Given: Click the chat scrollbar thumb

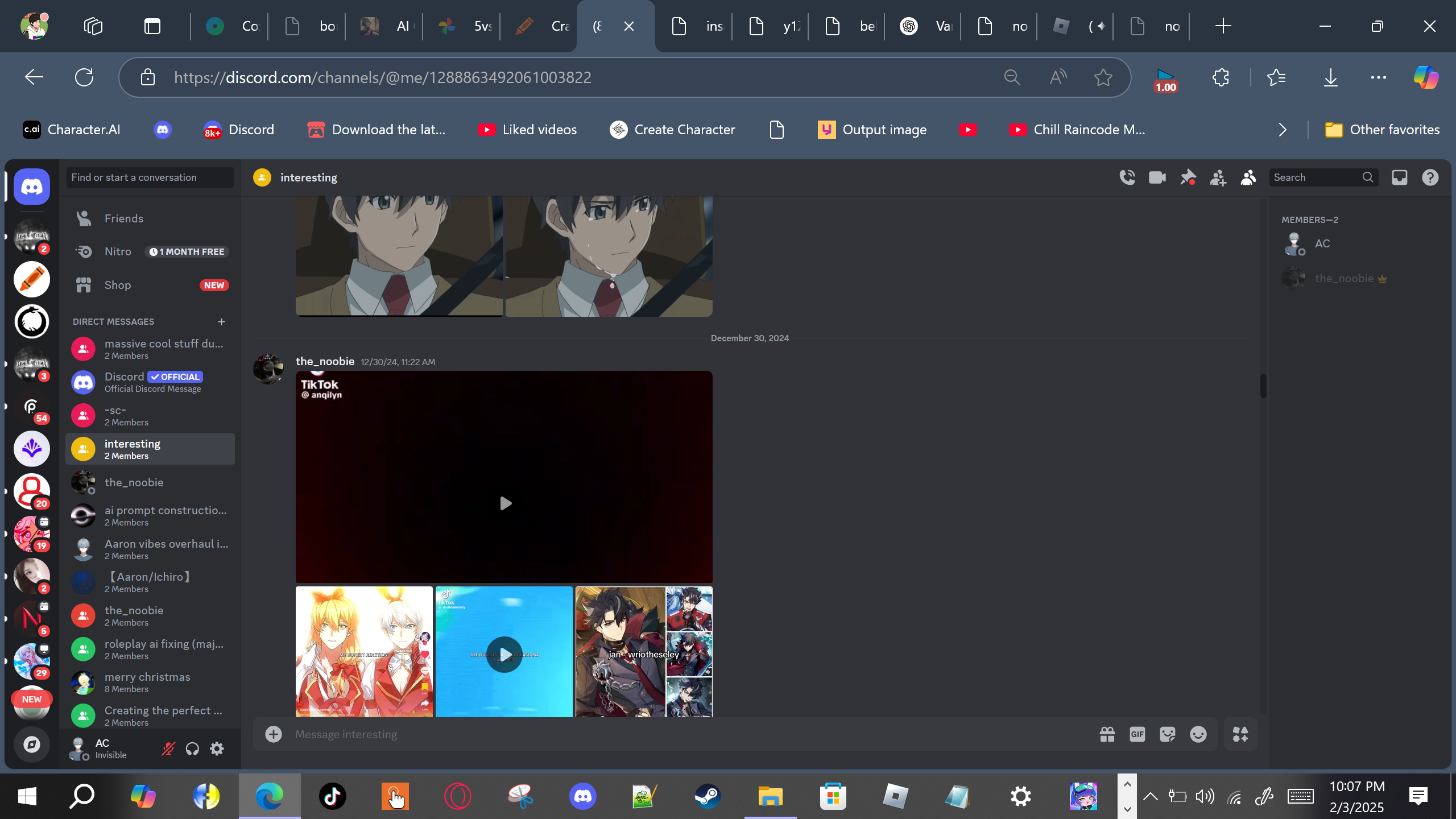Looking at the screenshot, I should (1263, 386).
